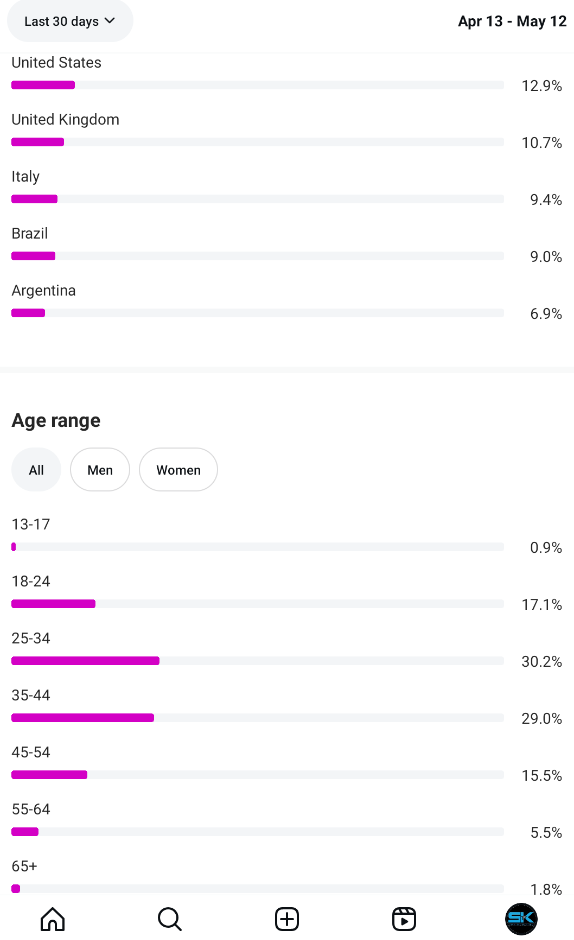The image size is (574, 940).
Task: Open the Reels icon
Action: (404, 919)
